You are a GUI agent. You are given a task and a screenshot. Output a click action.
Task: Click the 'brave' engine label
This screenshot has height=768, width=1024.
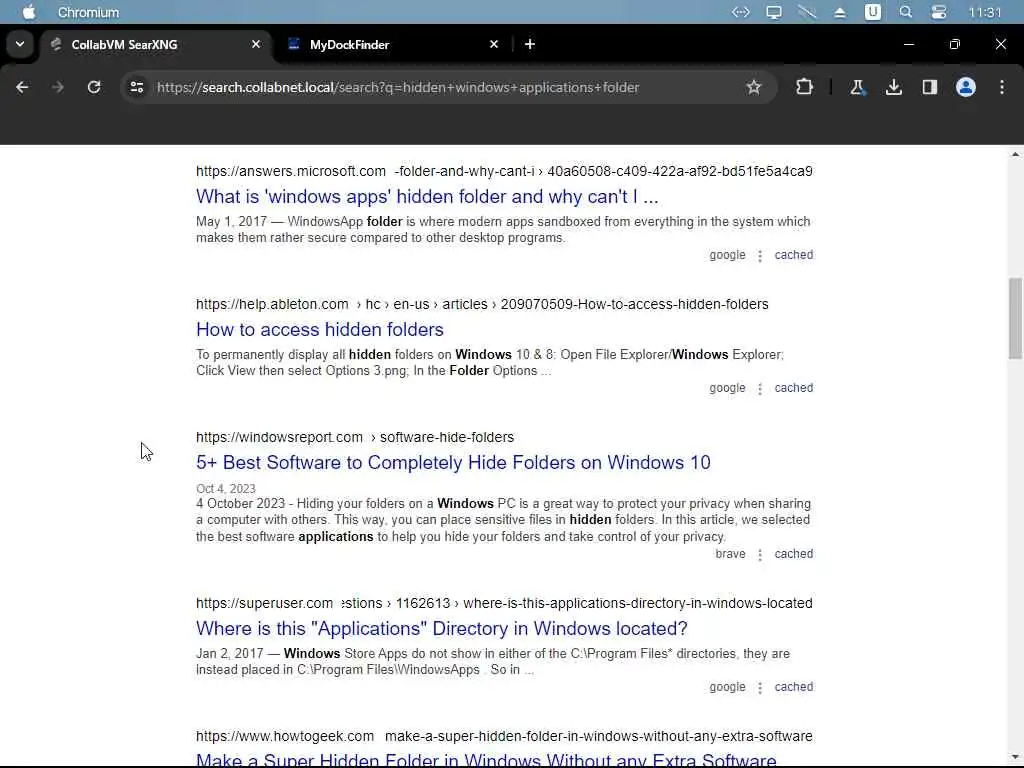(x=730, y=554)
